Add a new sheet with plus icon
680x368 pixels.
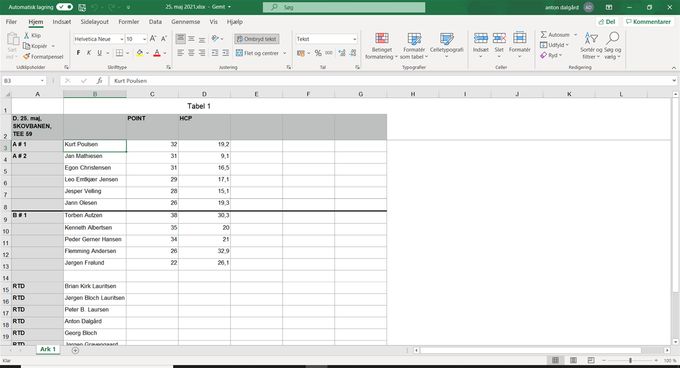point(75,350)
